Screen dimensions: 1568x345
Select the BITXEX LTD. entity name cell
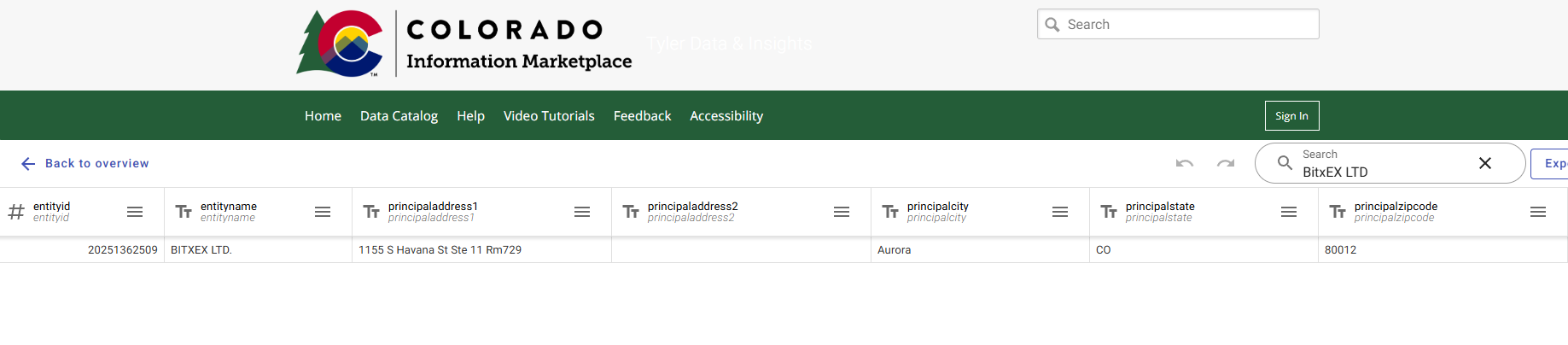coord(258,250)
